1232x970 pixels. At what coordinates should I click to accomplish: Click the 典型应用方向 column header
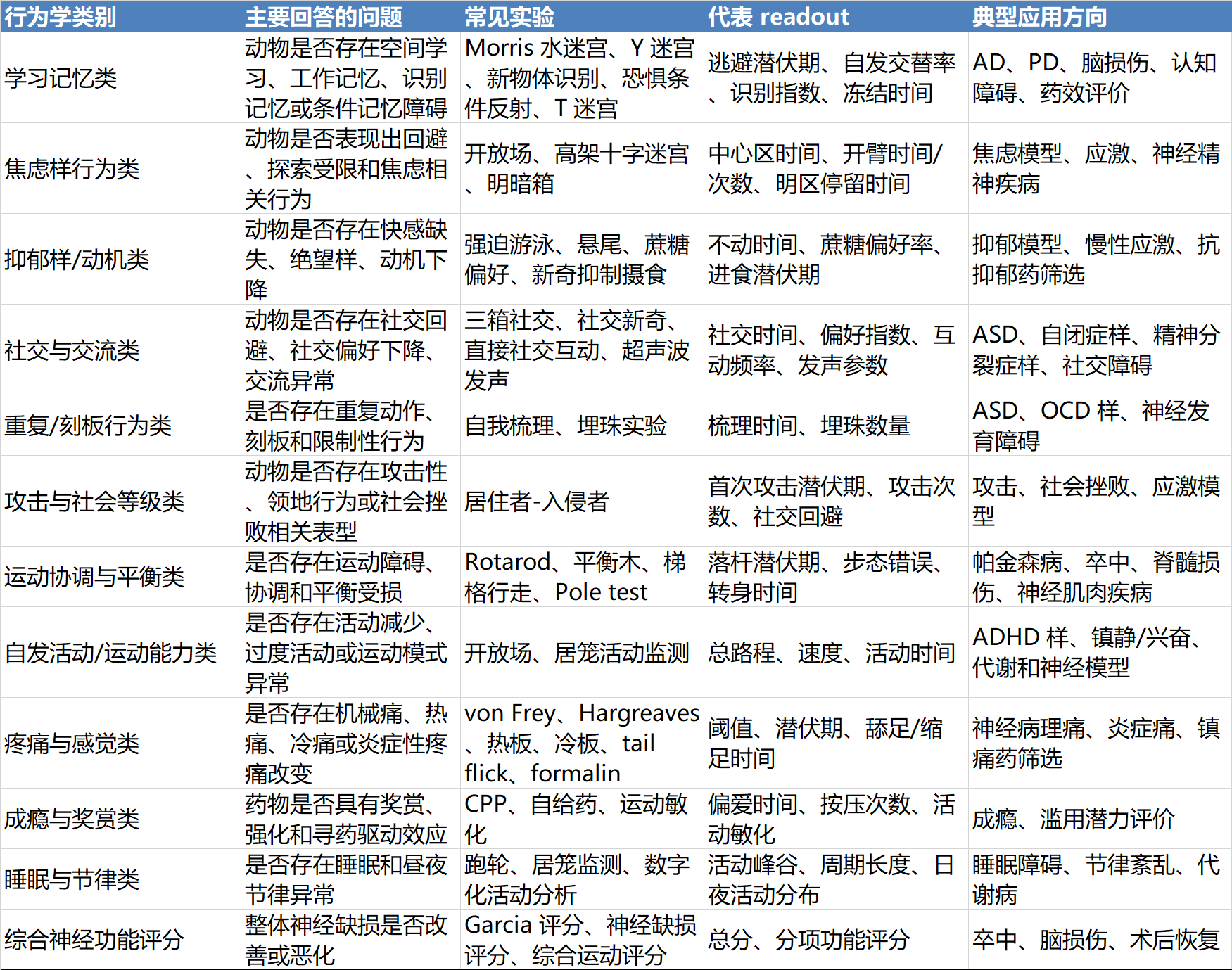(x=1039, y=16)
